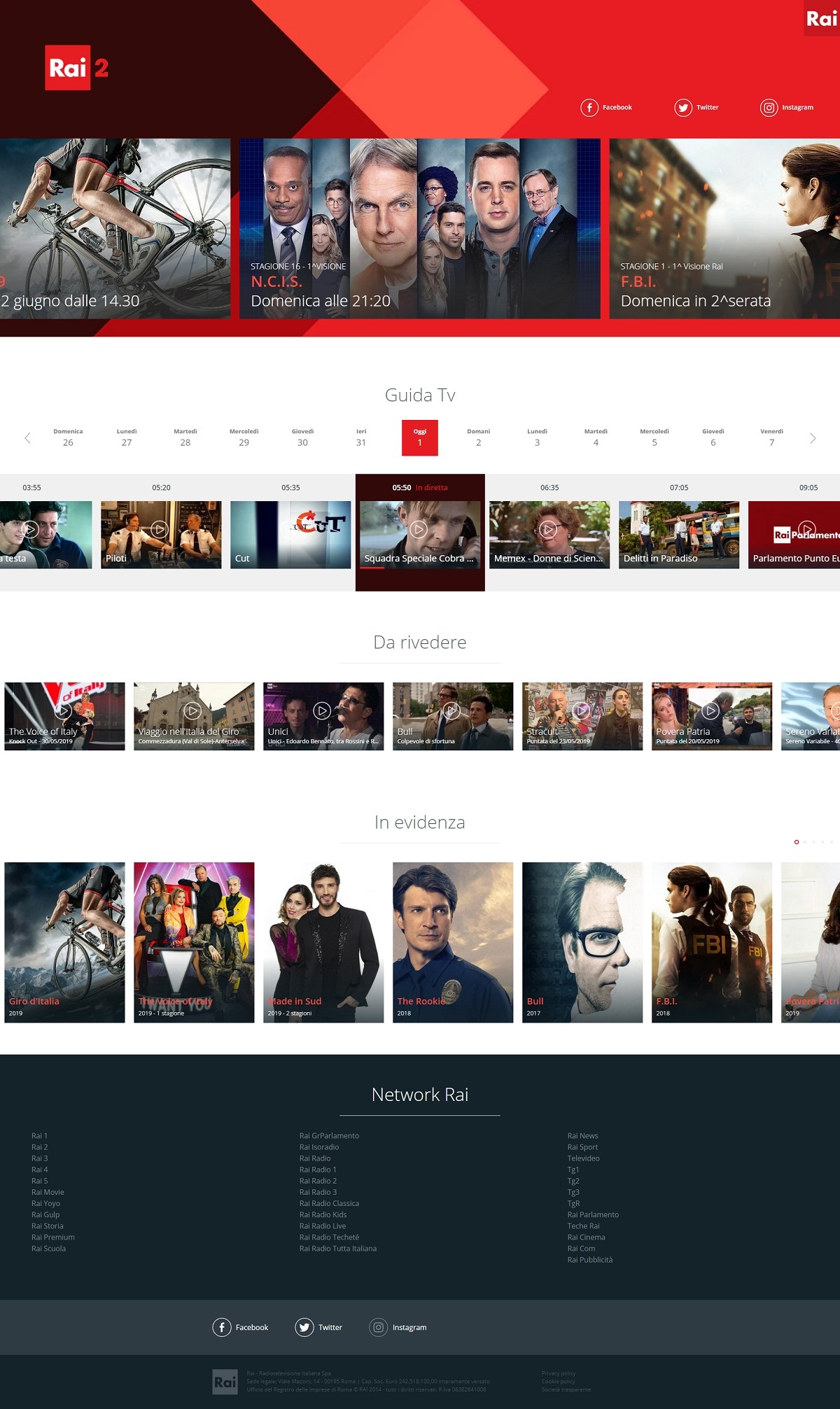Open Teche Rai link
Screen dimensions: 840x1409
coord(584,1226)
